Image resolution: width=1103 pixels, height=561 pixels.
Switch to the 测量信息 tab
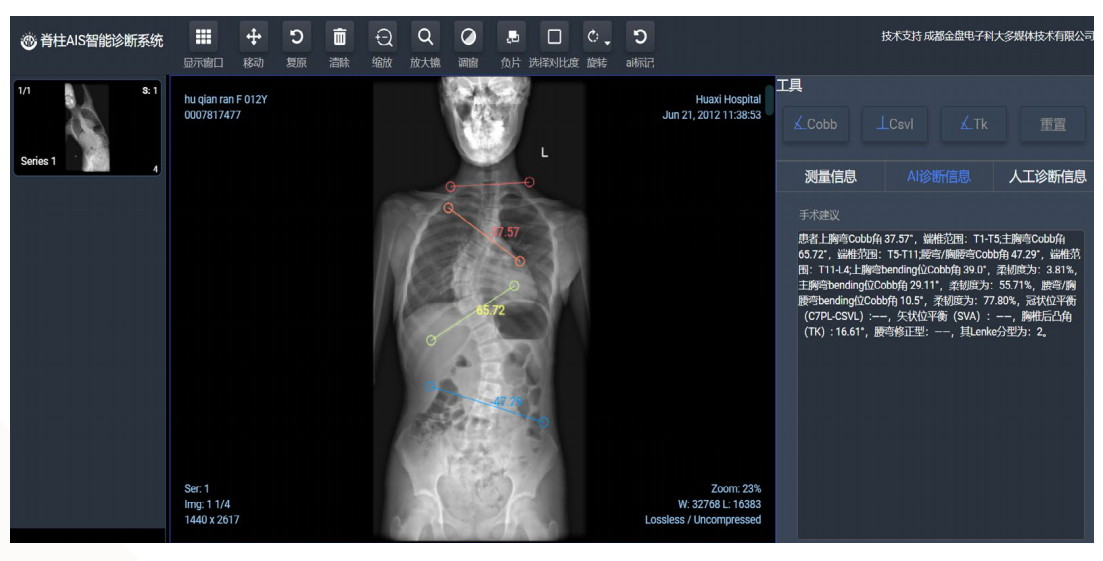click(830, 177)
